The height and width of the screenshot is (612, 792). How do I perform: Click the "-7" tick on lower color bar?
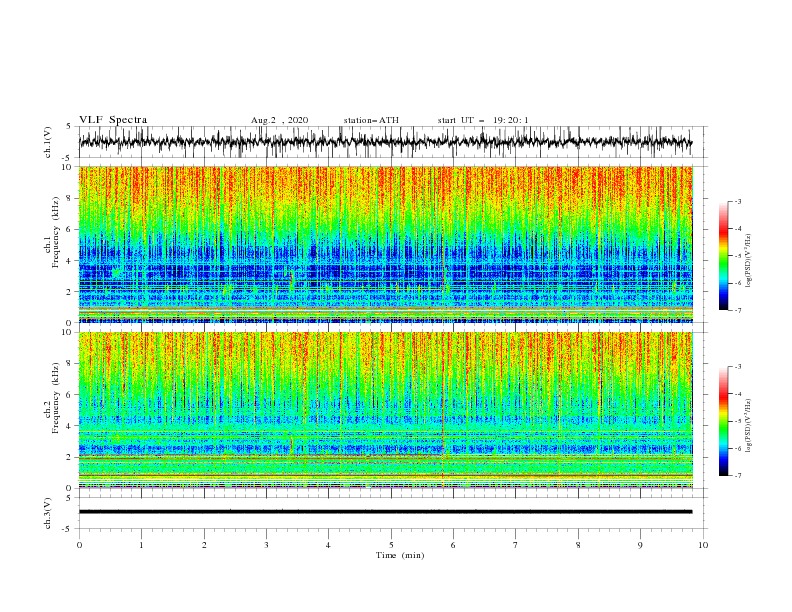(x=736, y=476)
